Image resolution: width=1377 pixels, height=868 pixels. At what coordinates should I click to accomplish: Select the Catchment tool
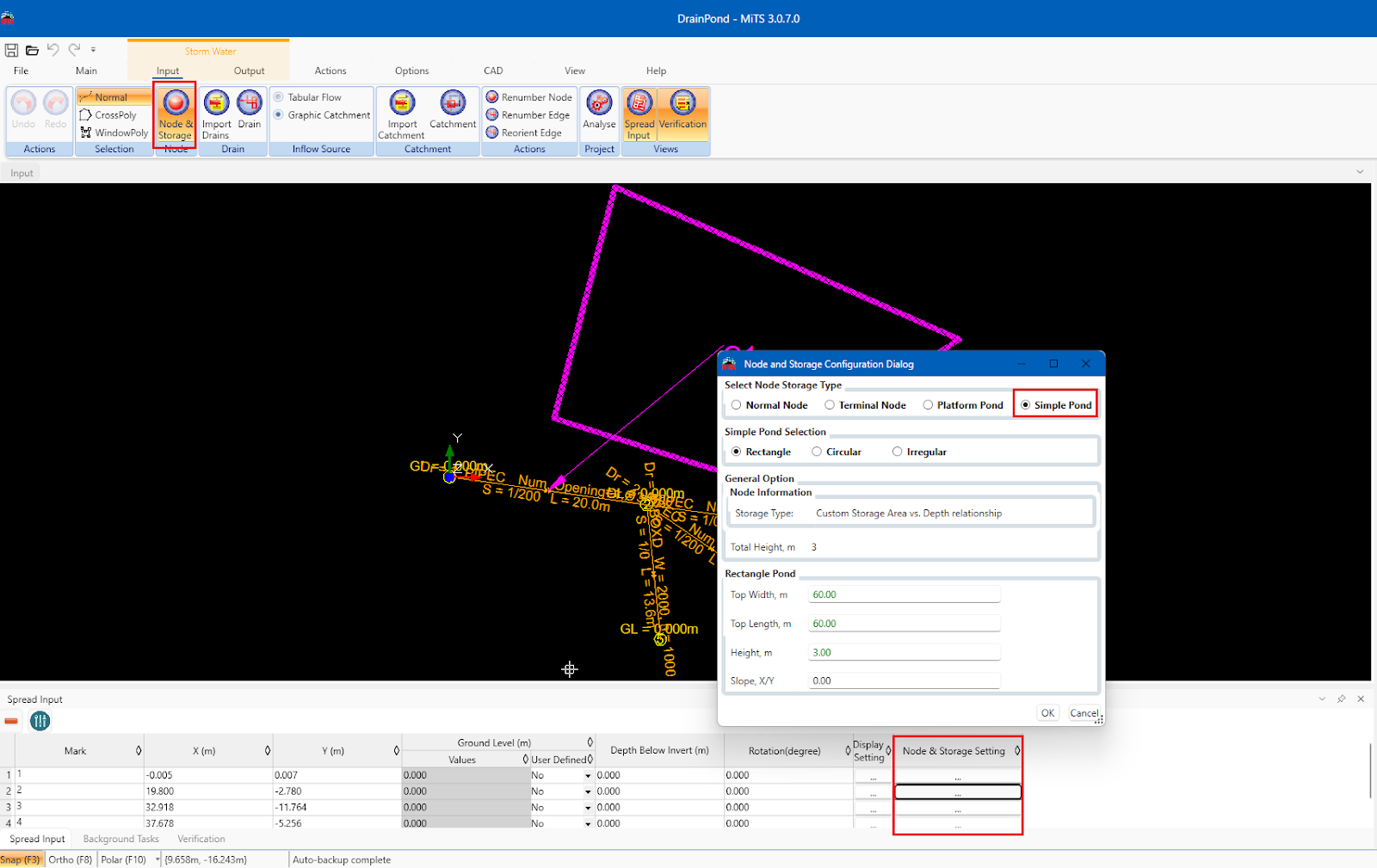tap(453, 110)
